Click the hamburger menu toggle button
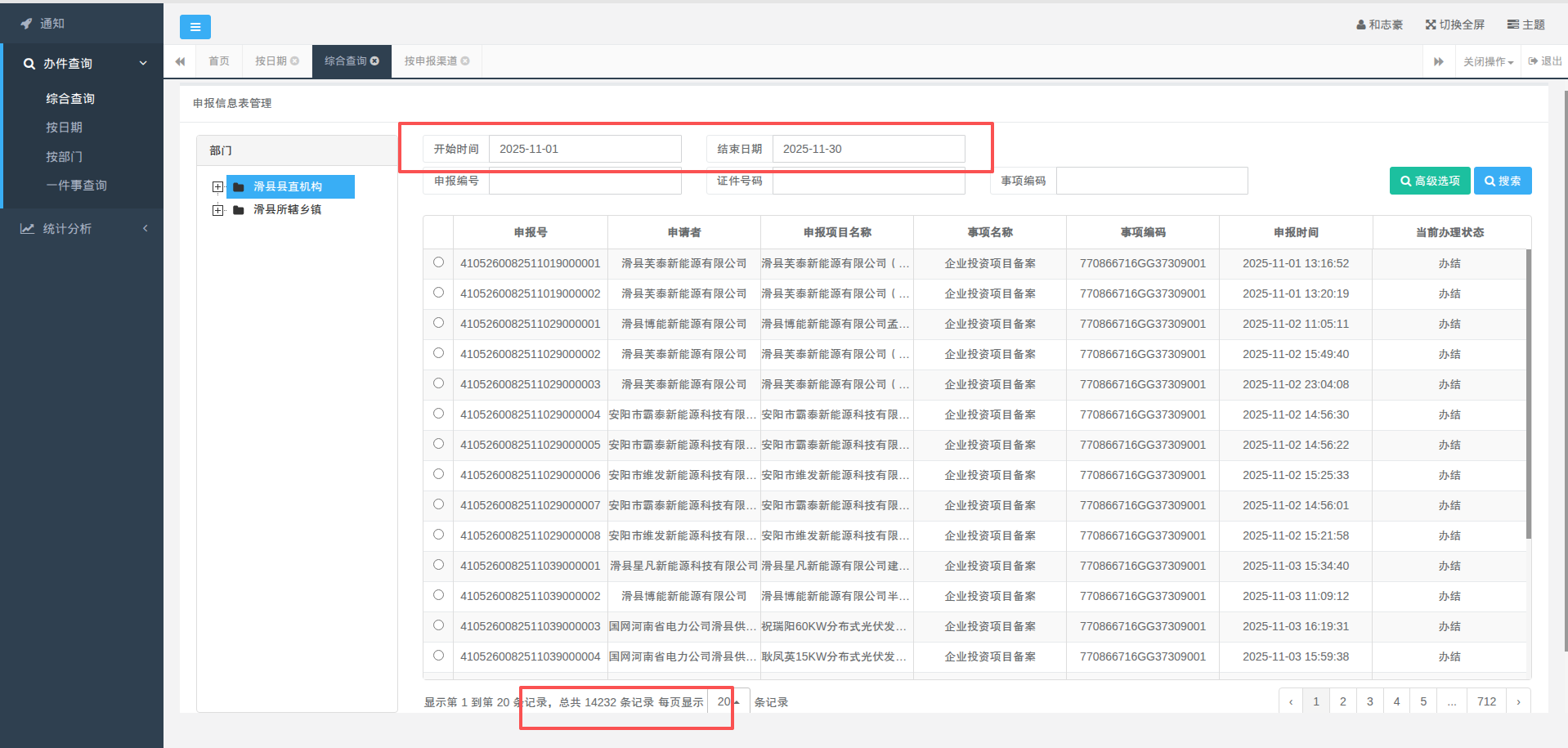The image size is (1568, 748). point(195,27)
